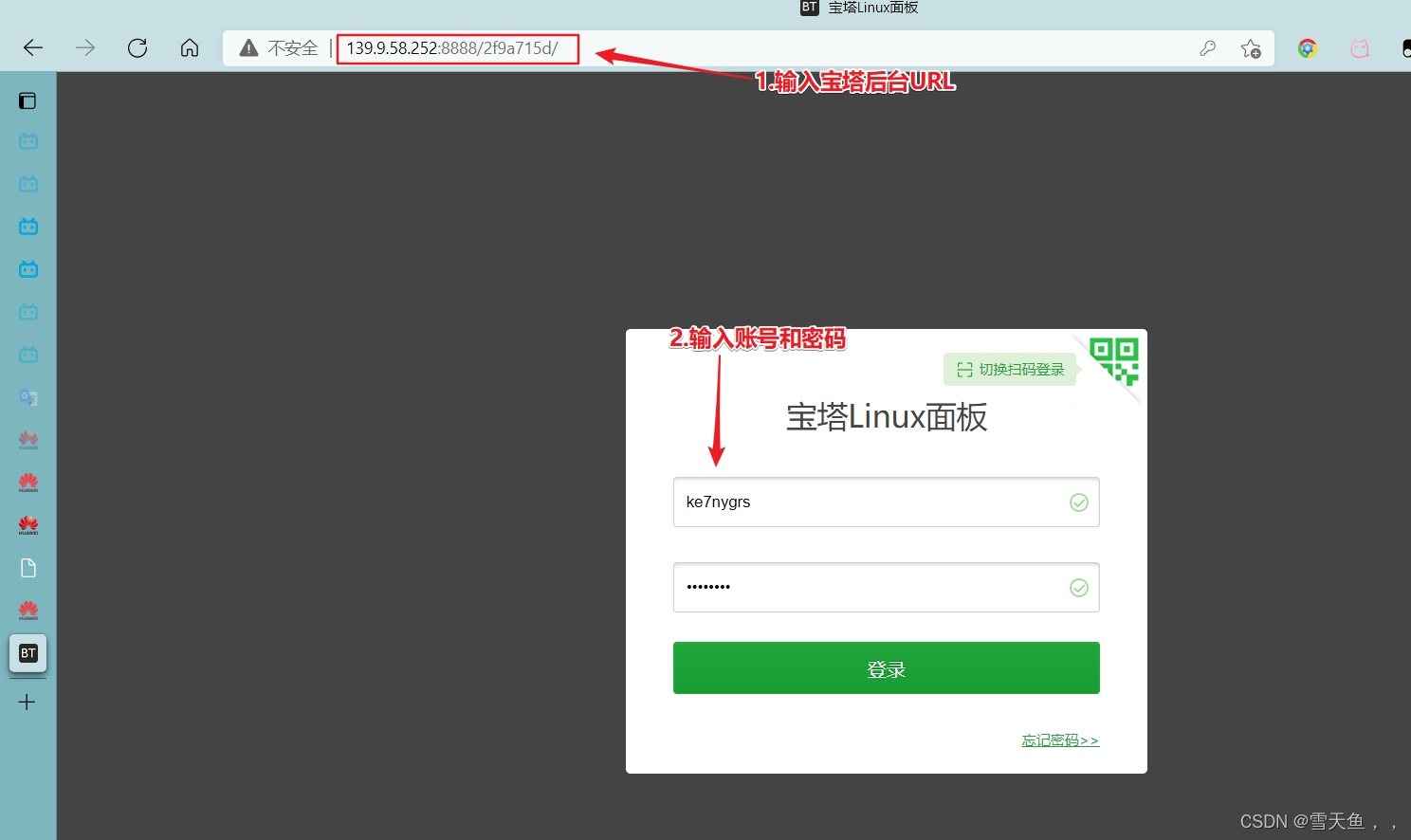This screenshot has height=840, width=1411.
Task: Add page to favorites star icon
Action: tap(1251, 48)
